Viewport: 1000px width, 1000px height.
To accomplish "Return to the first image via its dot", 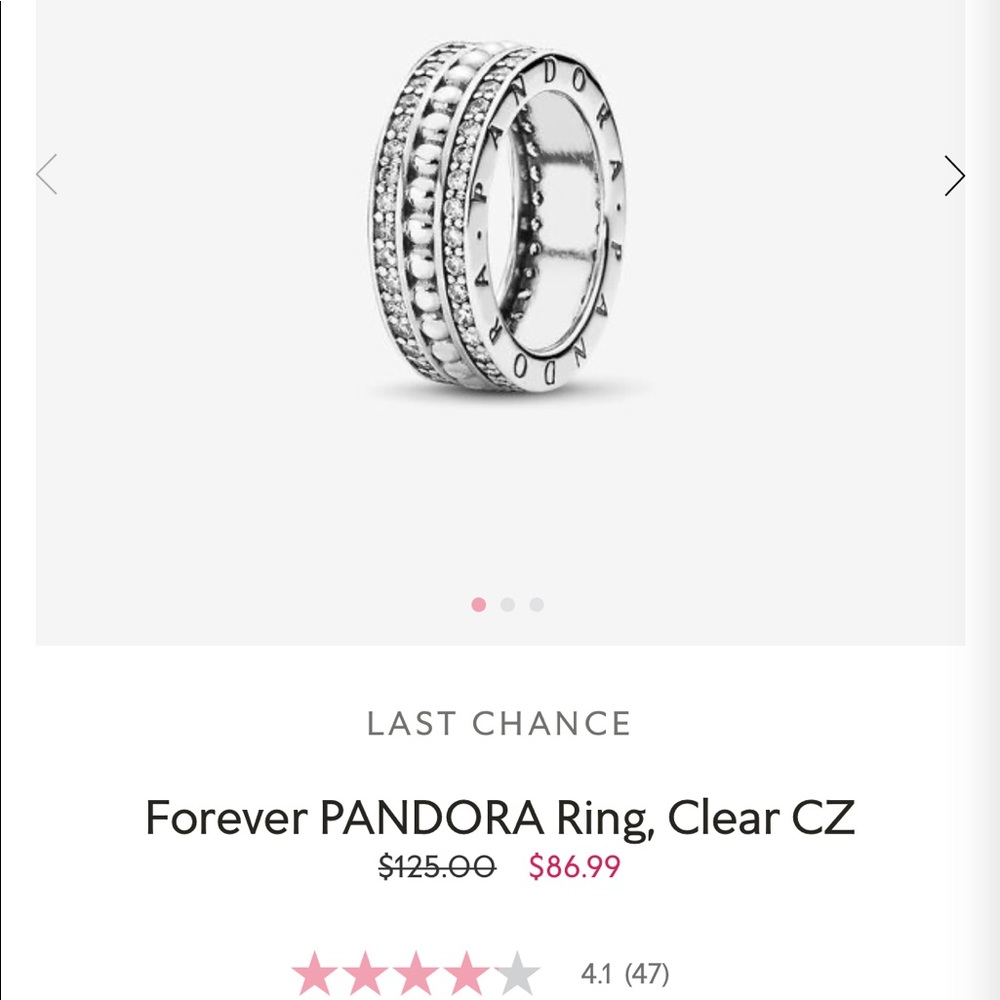I will click(478, 605).
